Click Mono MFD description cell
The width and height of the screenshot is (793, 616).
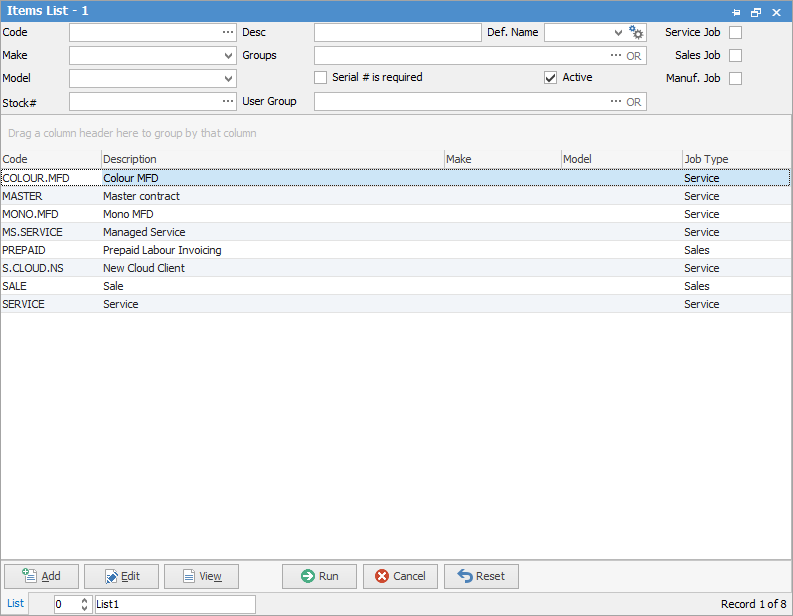tap(128, 214)
